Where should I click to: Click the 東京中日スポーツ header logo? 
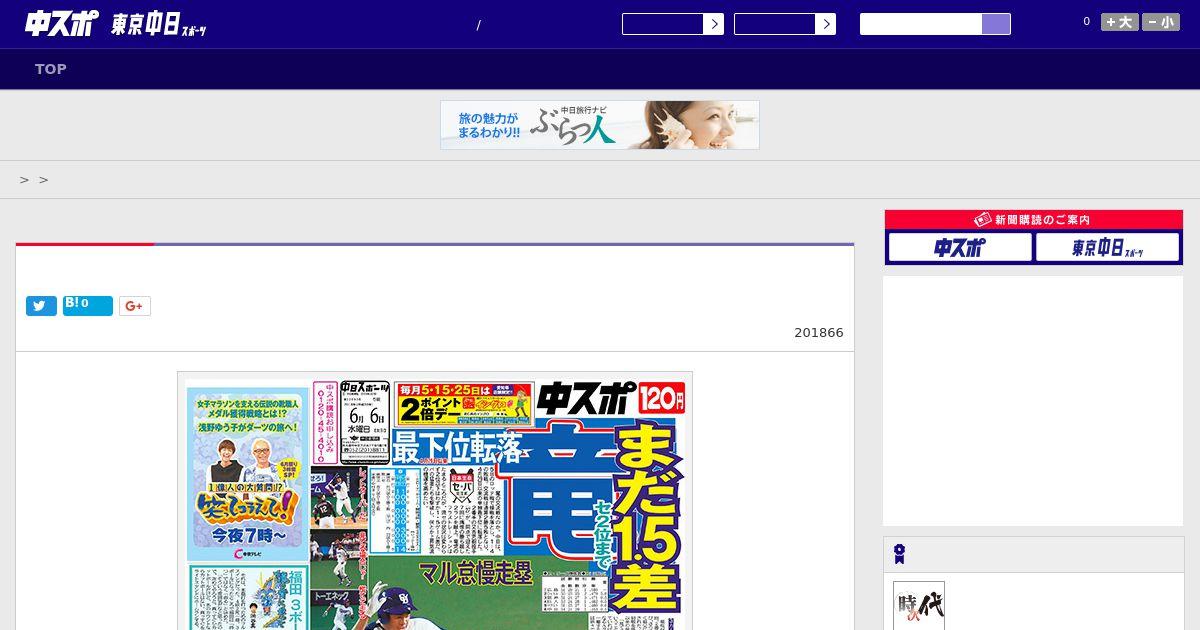tap(159, 25)
